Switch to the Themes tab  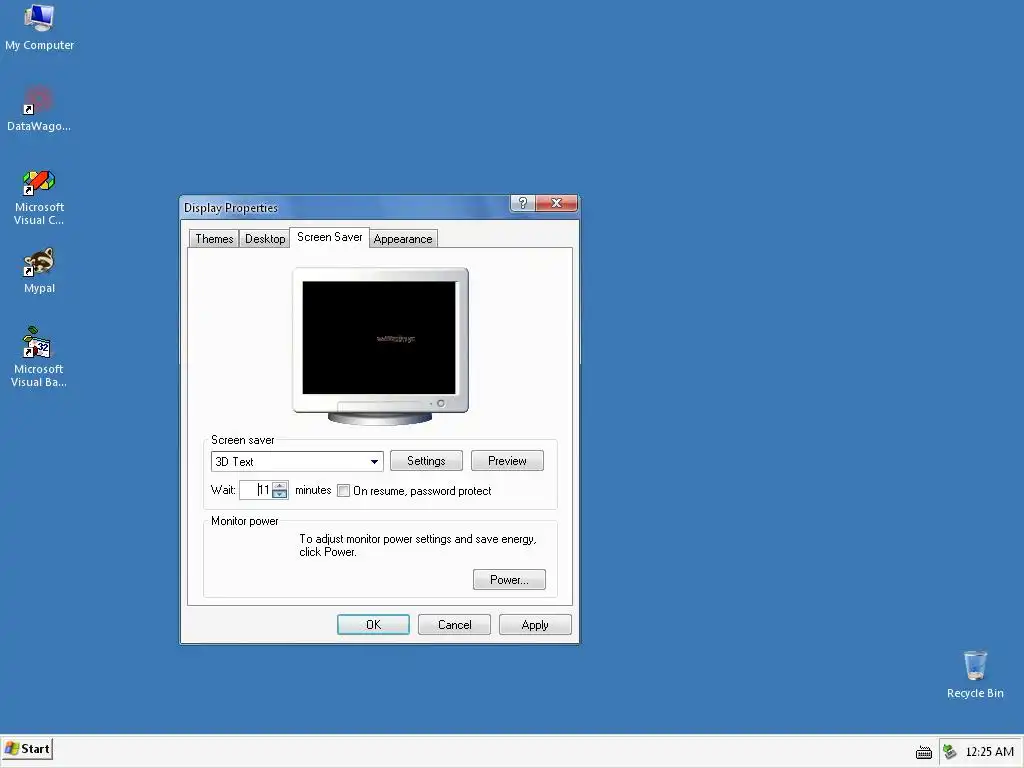point(214,239)
